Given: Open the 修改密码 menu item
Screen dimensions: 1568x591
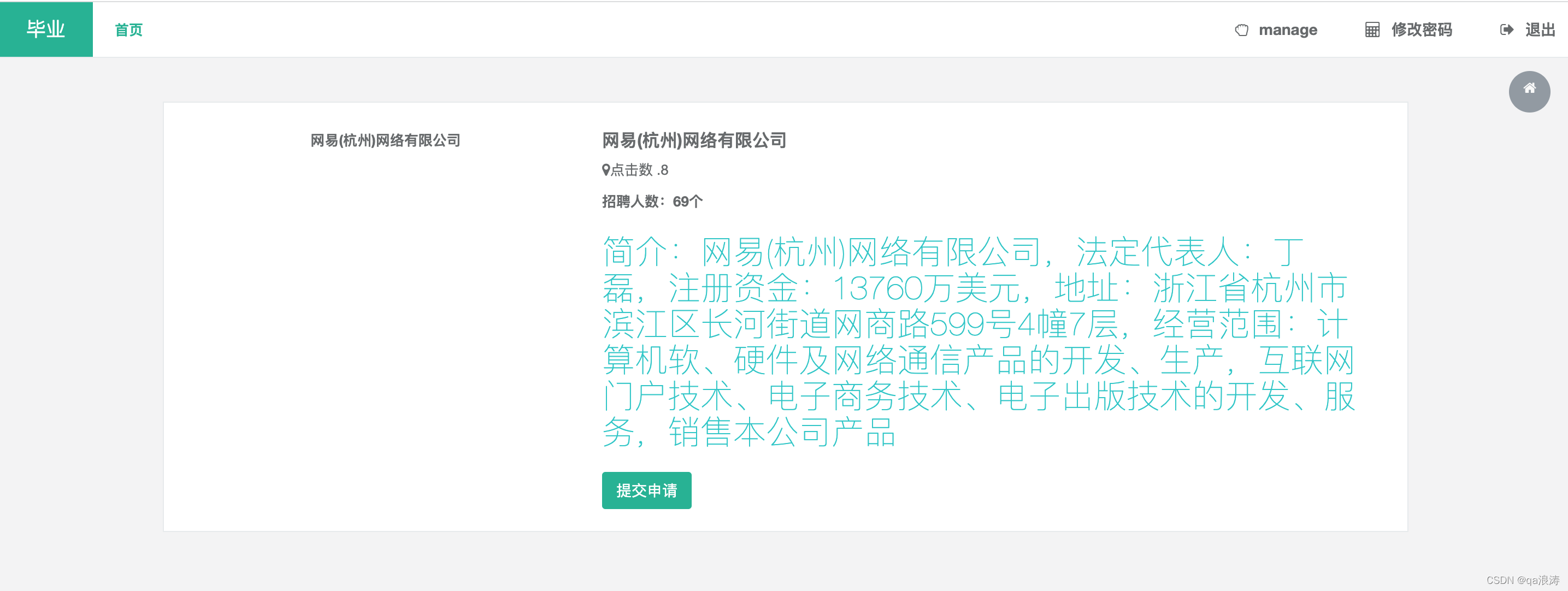Looking at the screenshot, I should pos(1421,30).
